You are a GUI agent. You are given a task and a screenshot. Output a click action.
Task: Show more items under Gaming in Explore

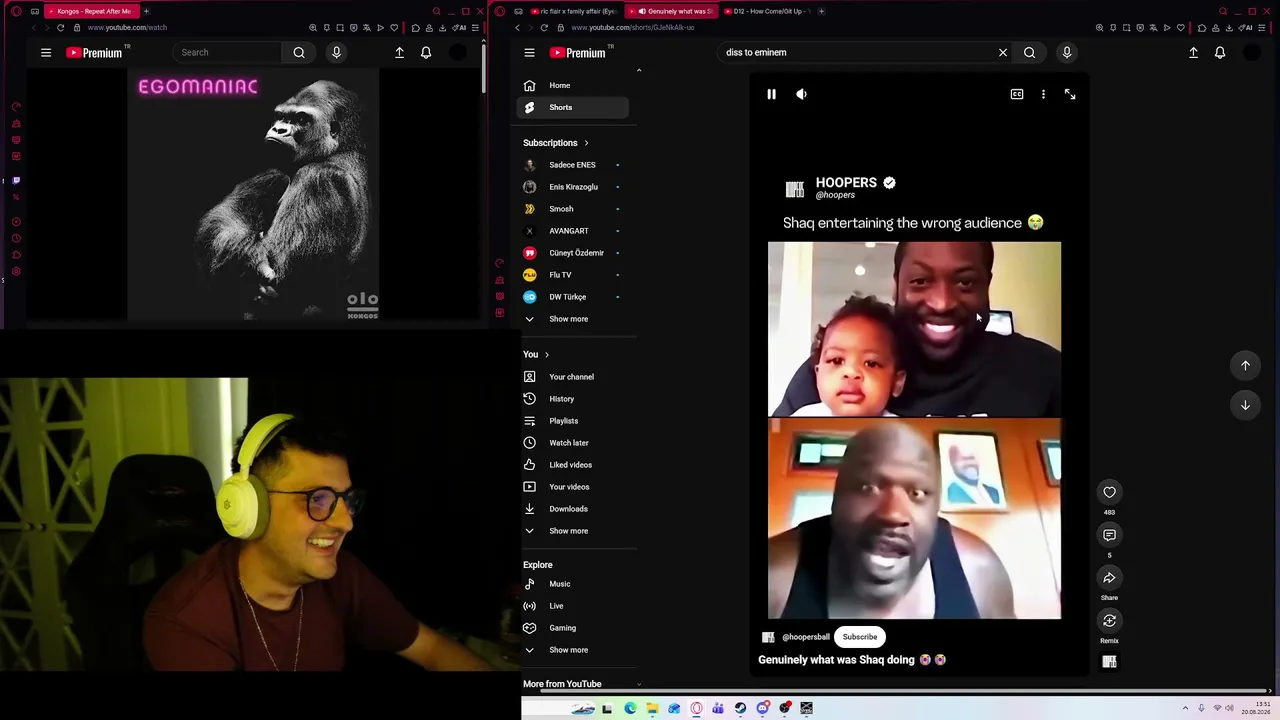point(573,650)
